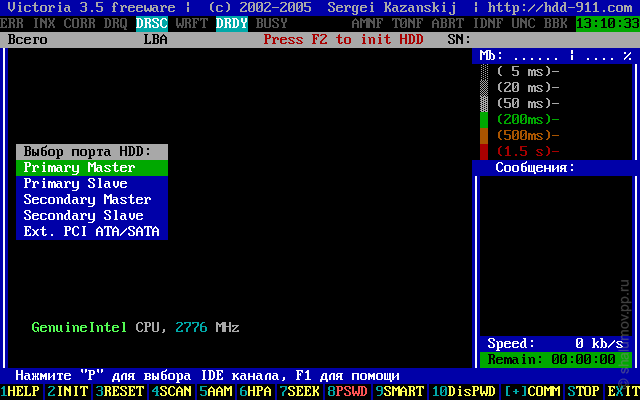This screenshot has height=400, width=640.
Task: Run 7SEEK test from bottom bar
Action: coord(299,391)
